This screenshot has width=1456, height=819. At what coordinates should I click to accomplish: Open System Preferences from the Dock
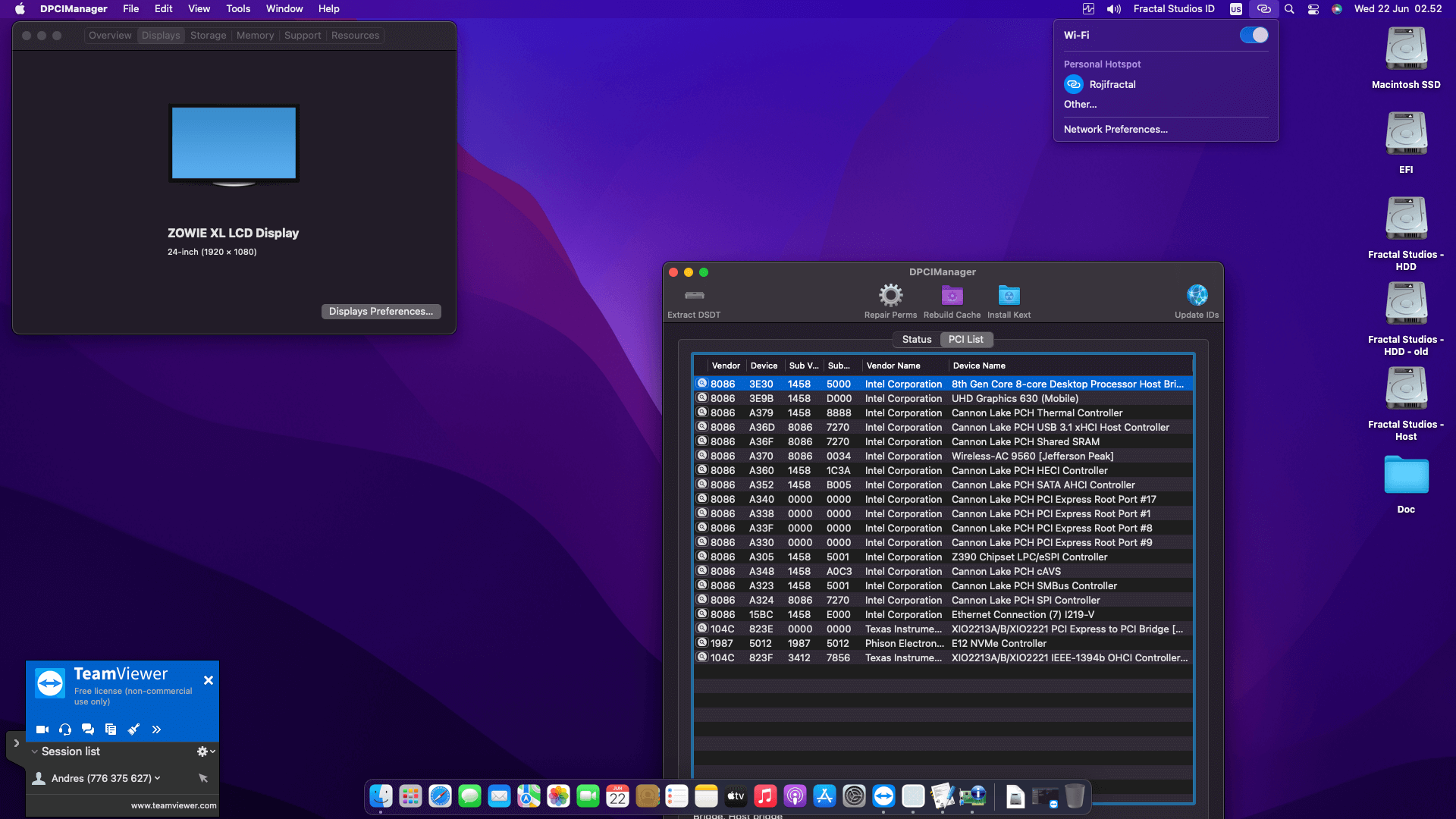point(854,796)
